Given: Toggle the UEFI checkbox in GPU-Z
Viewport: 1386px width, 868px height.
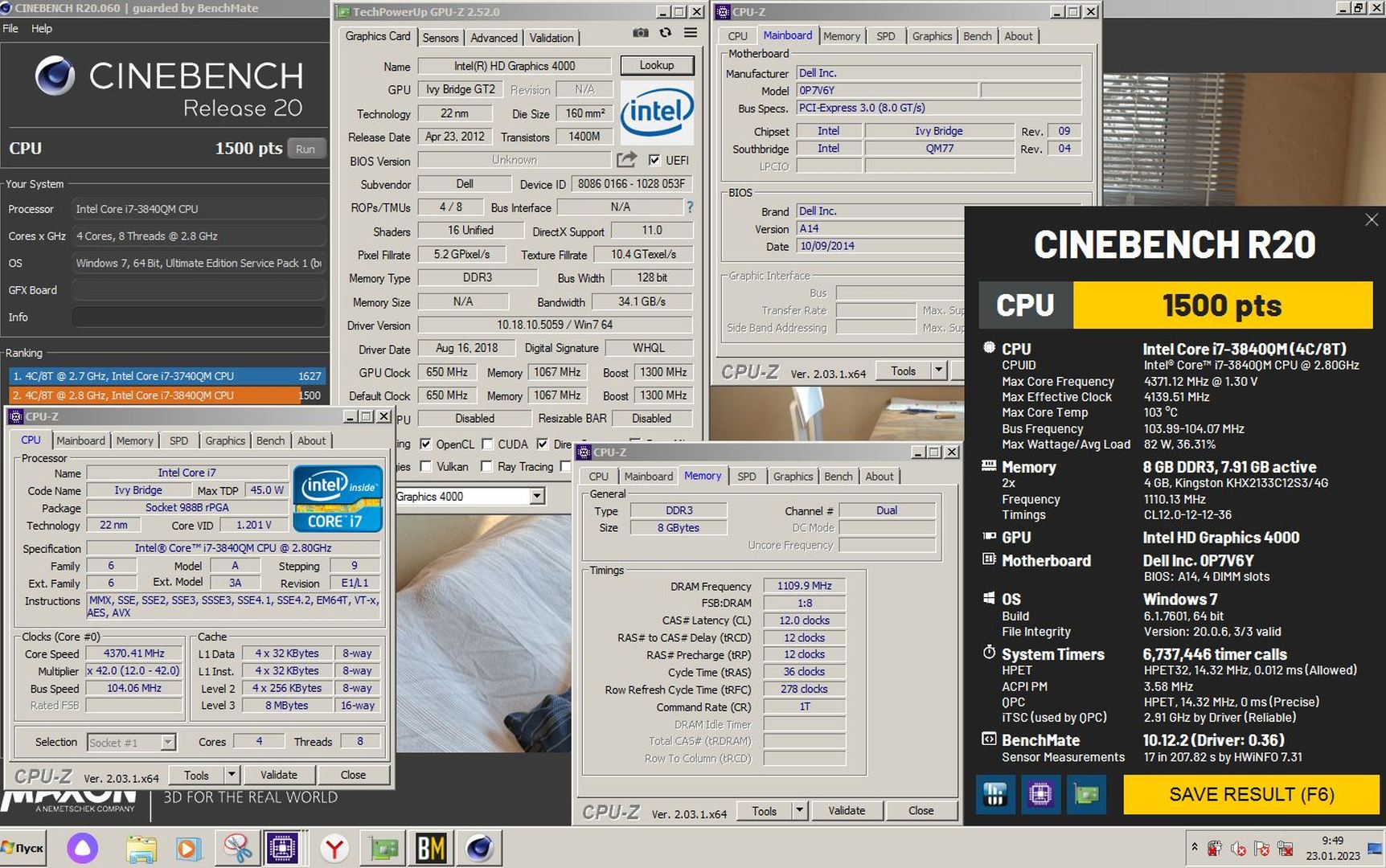Looking at the screenshot, I should (654, 160).
